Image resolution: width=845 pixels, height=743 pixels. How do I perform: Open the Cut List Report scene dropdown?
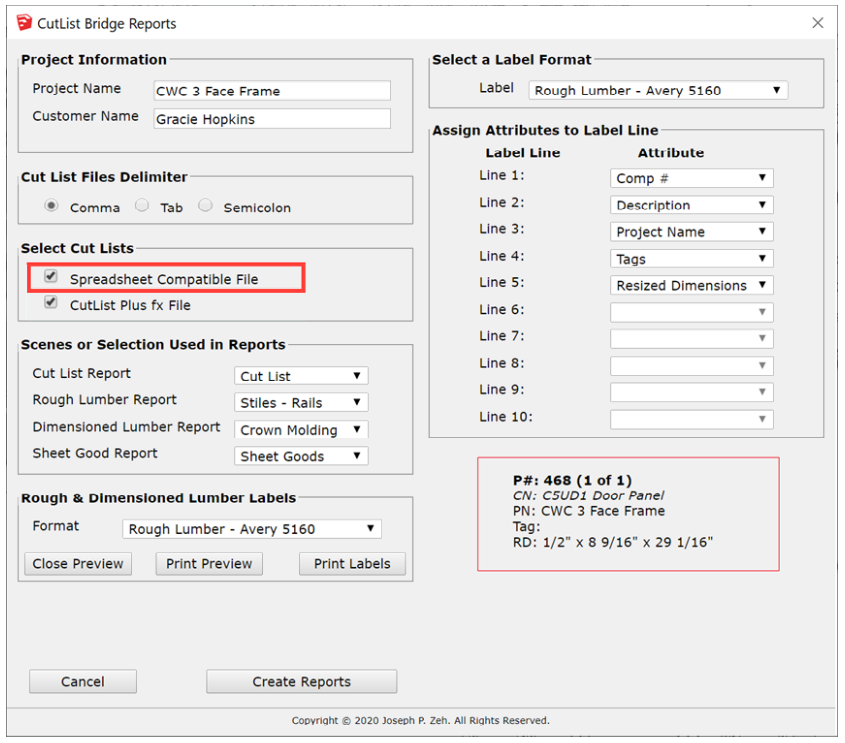[x=301, y=376]
